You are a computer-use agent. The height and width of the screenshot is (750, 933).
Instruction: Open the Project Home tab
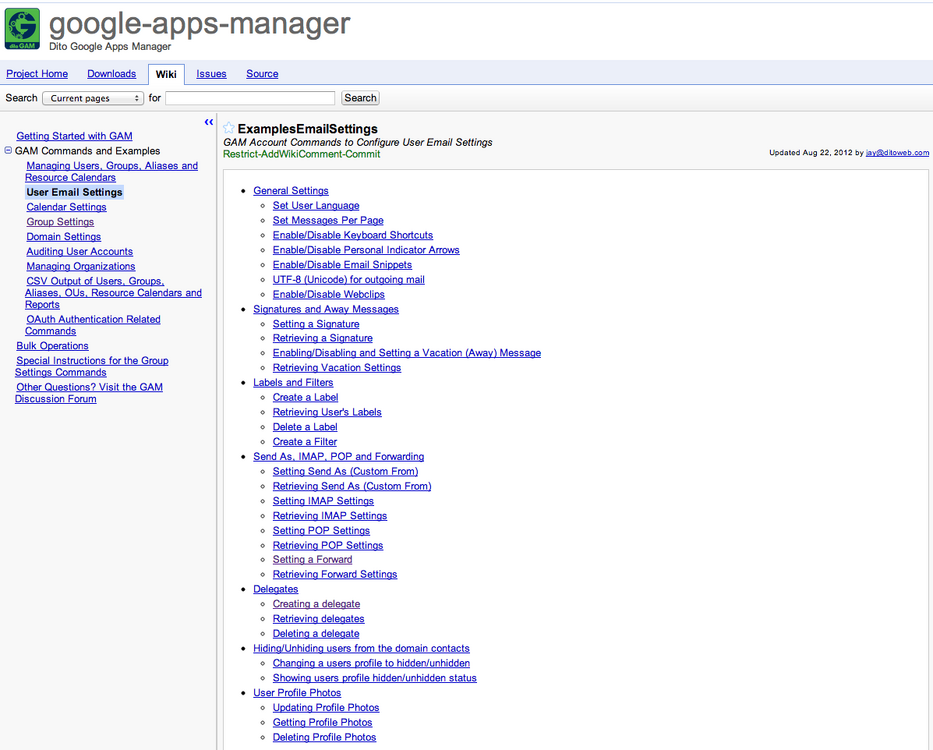tap(37, 74)
